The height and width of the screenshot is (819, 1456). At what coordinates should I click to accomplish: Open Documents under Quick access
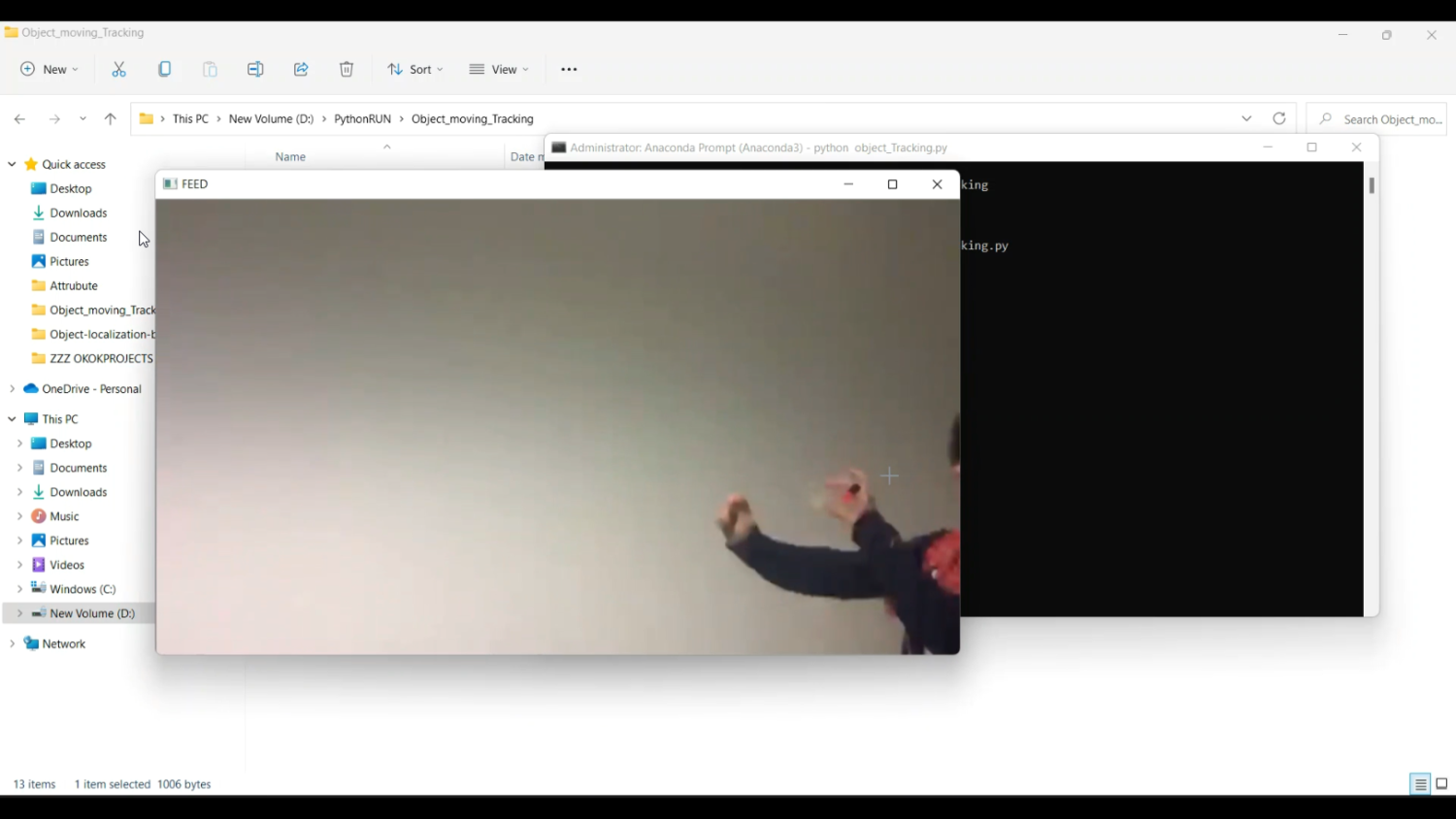79,238
